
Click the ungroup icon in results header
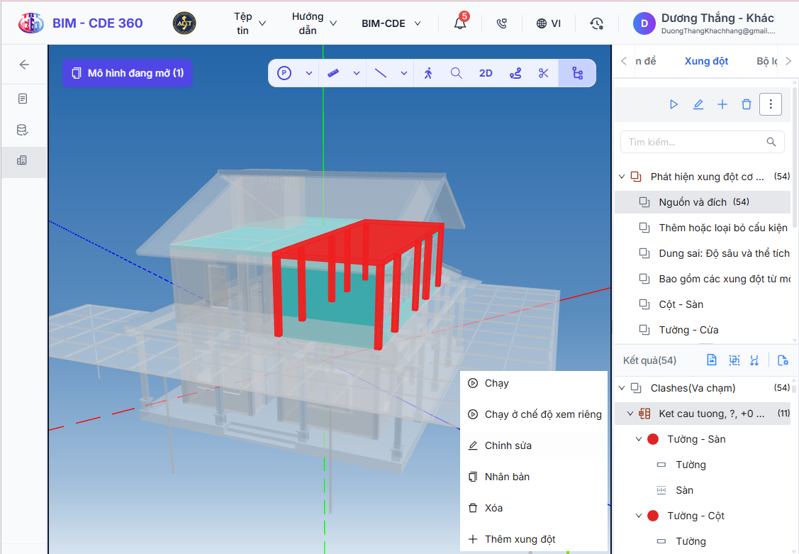click(755, 360)
